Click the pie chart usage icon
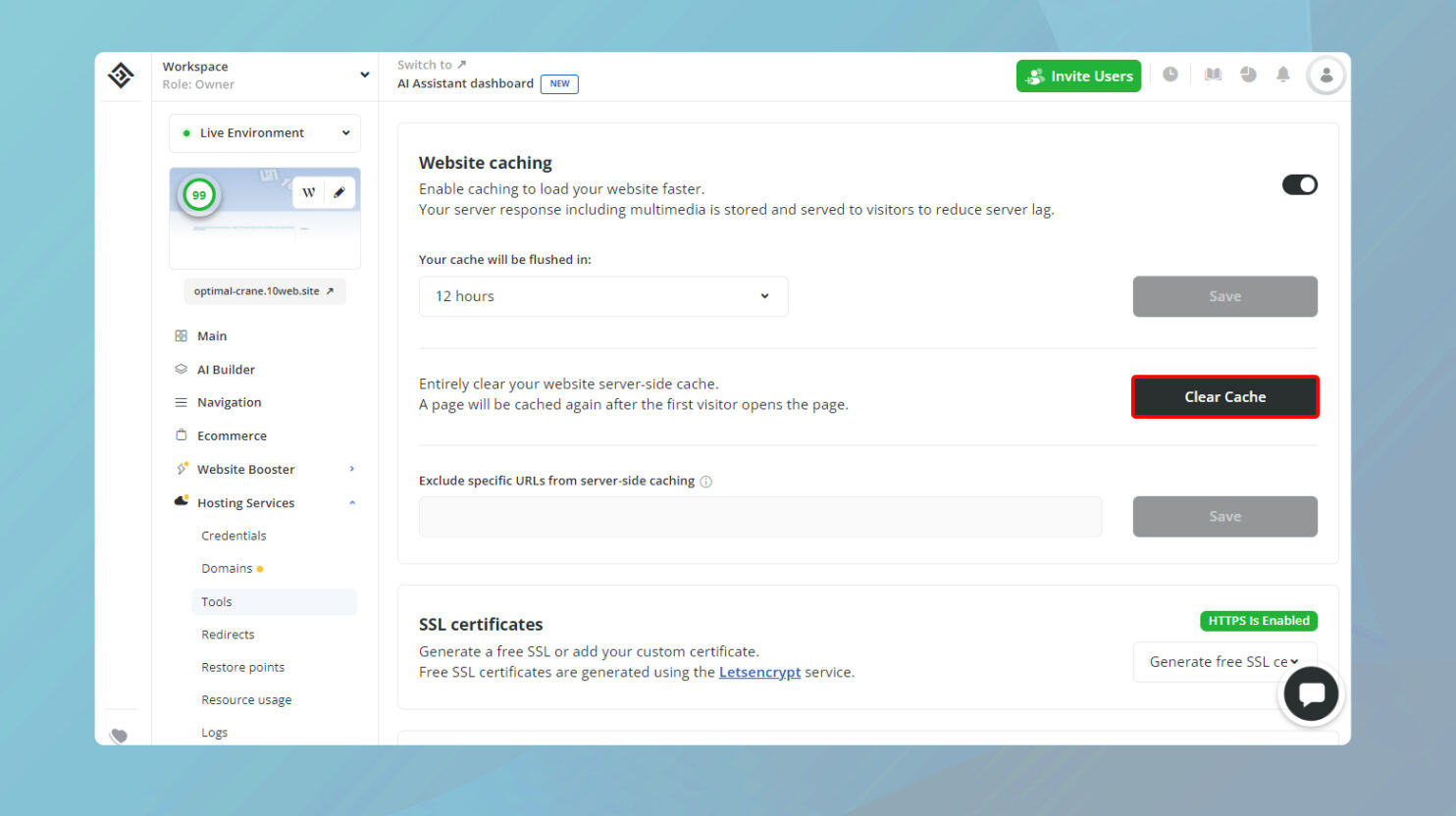1456x816 pixels. point(1248,75)
